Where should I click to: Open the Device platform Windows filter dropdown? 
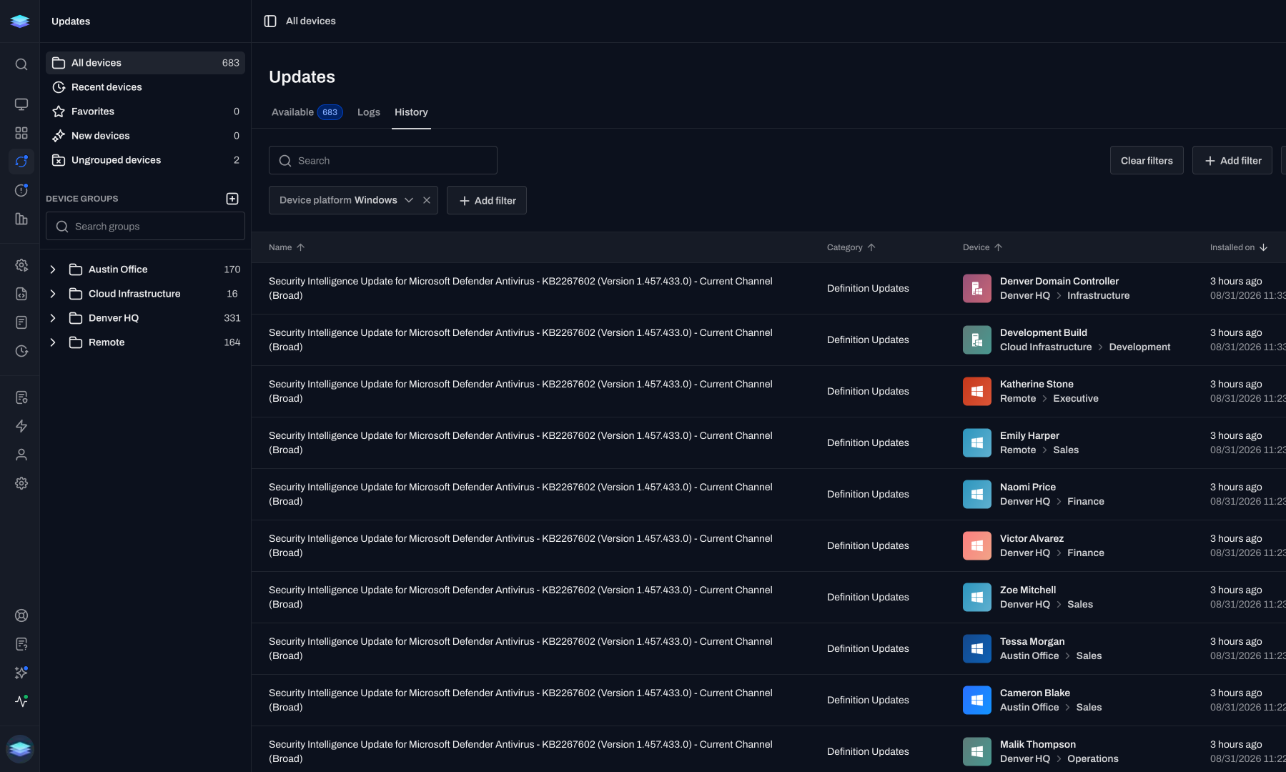(346, 200)
